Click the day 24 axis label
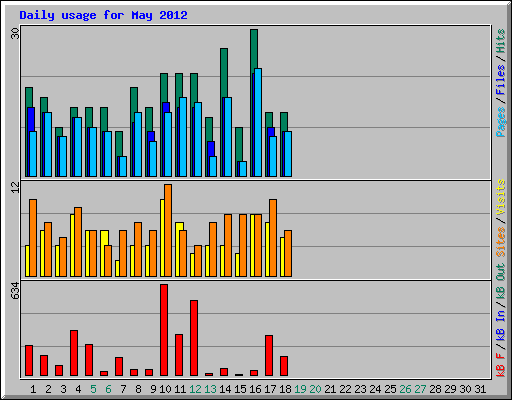Image resolution: width=512 pixels, height=400 pixels. coord(375,389)
